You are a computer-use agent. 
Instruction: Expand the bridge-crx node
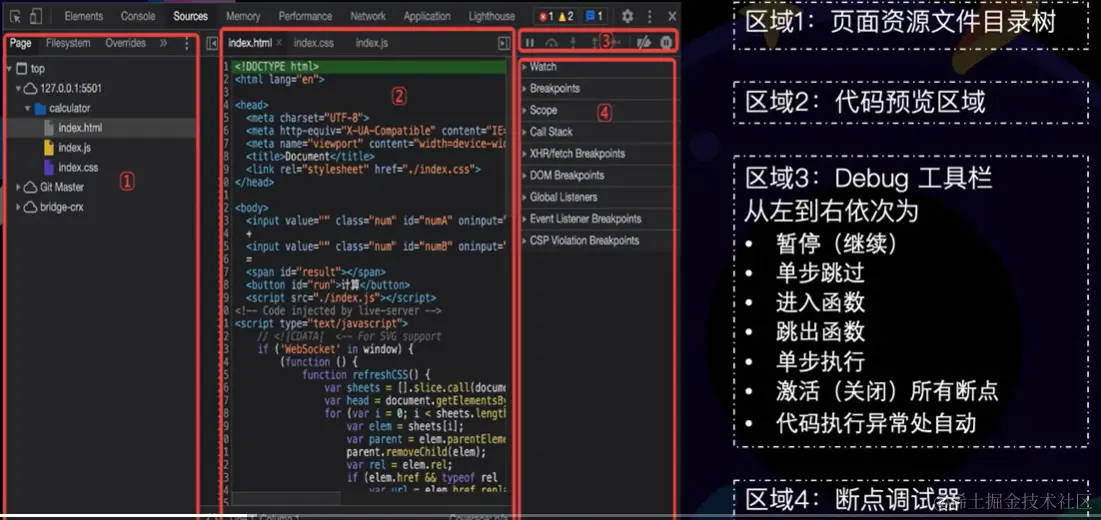click(x=18, y=207)
